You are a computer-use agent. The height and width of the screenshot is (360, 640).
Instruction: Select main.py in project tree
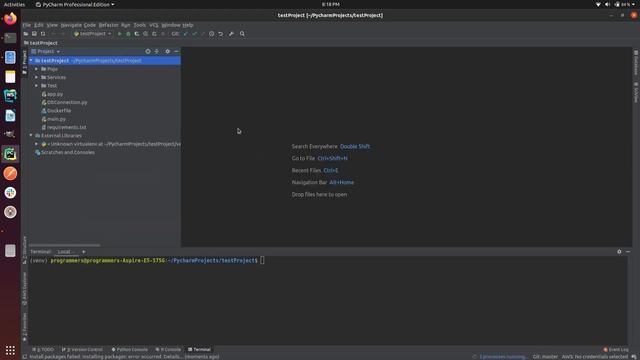pyautogui.click(x=53, y=119)
